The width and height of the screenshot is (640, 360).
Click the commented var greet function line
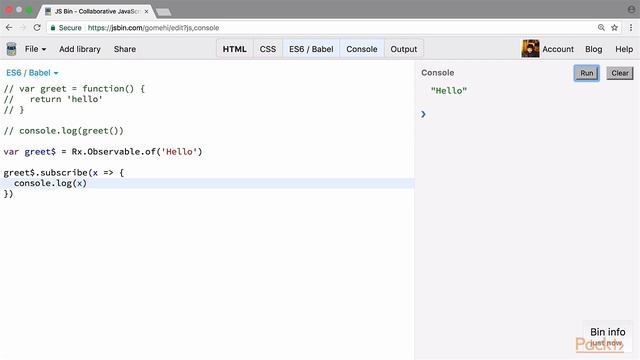coord(74,89)
